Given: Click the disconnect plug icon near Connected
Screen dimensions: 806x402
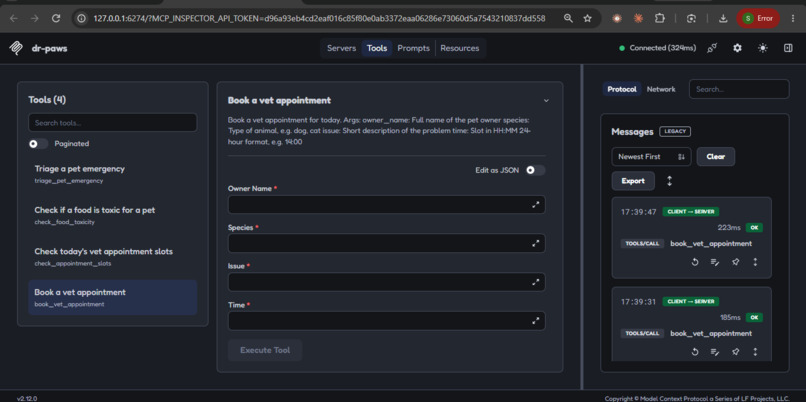Looking at the screenshot, I should click(712, 48).
